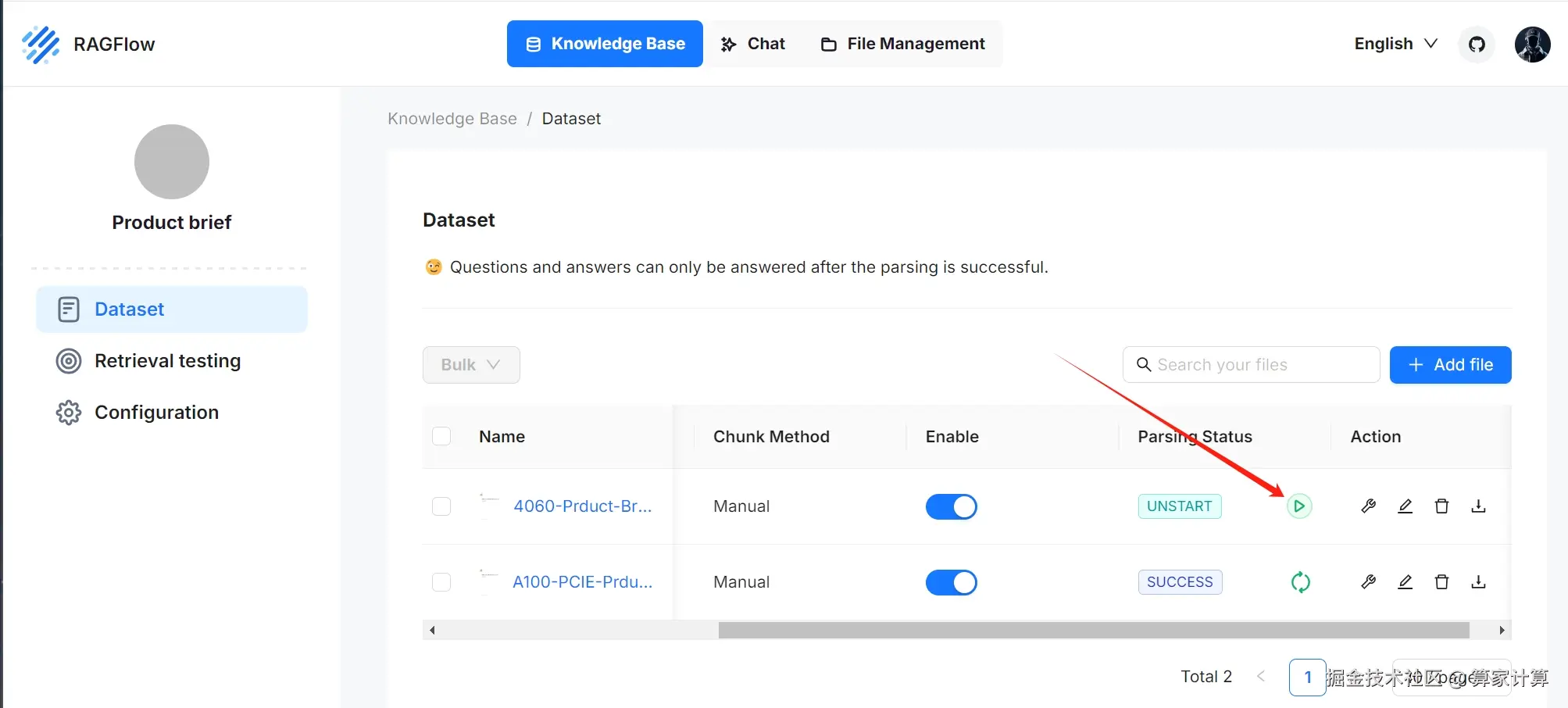Go to Knowledge Base breadcrumb link
Image resolution: width=1568 pixels, height=708 pixels.
[x=452, y=119]
